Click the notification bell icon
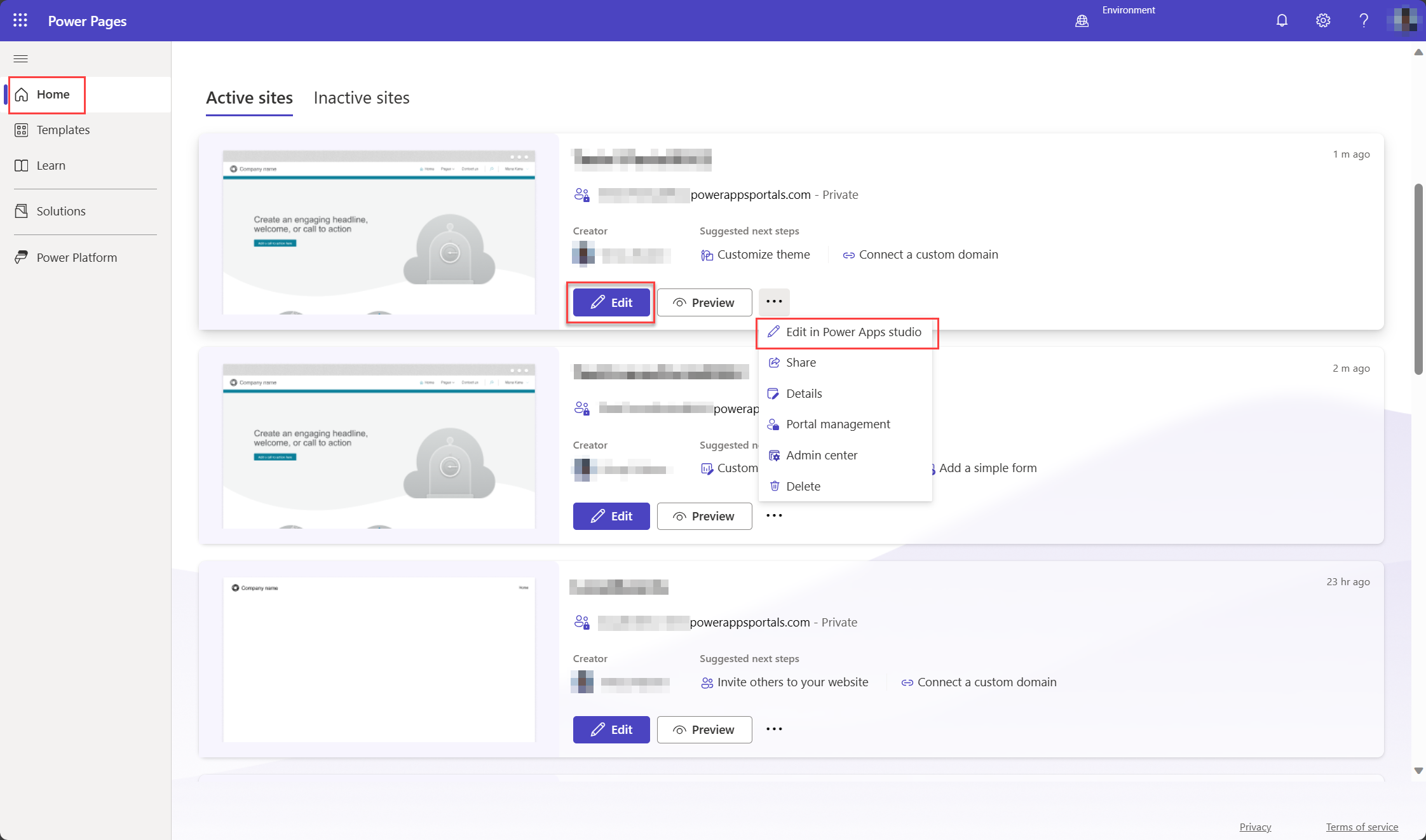The height and width of the screenshot is (840, 1426). pos(1282,20)
